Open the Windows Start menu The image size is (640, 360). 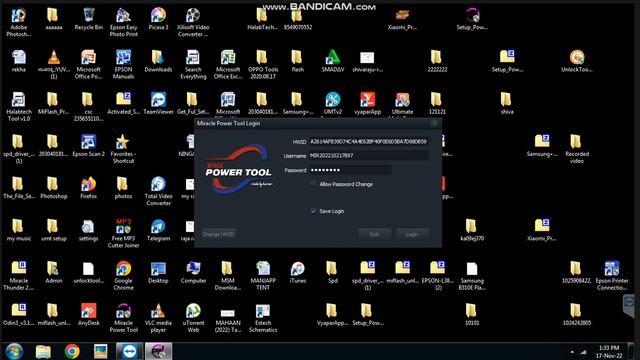14,351
